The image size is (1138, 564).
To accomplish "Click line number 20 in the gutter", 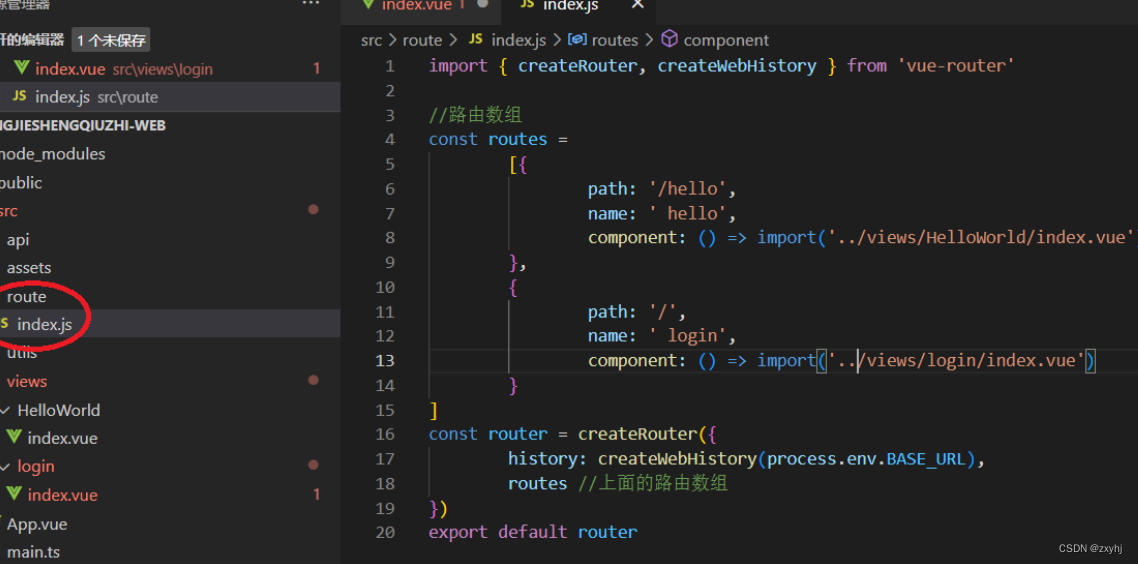I will 385,532.
